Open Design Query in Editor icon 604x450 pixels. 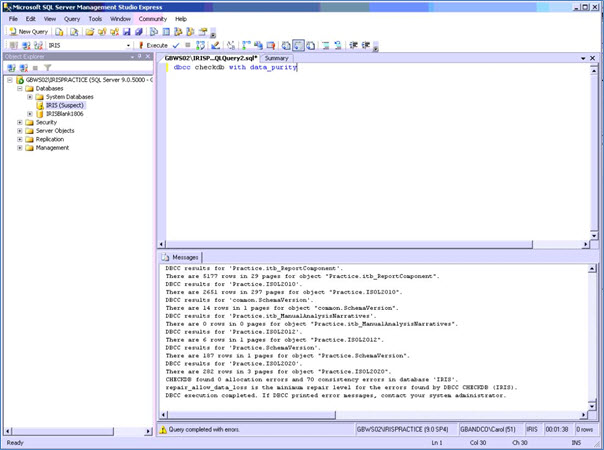pyautogui.click(x=215, y=45)
